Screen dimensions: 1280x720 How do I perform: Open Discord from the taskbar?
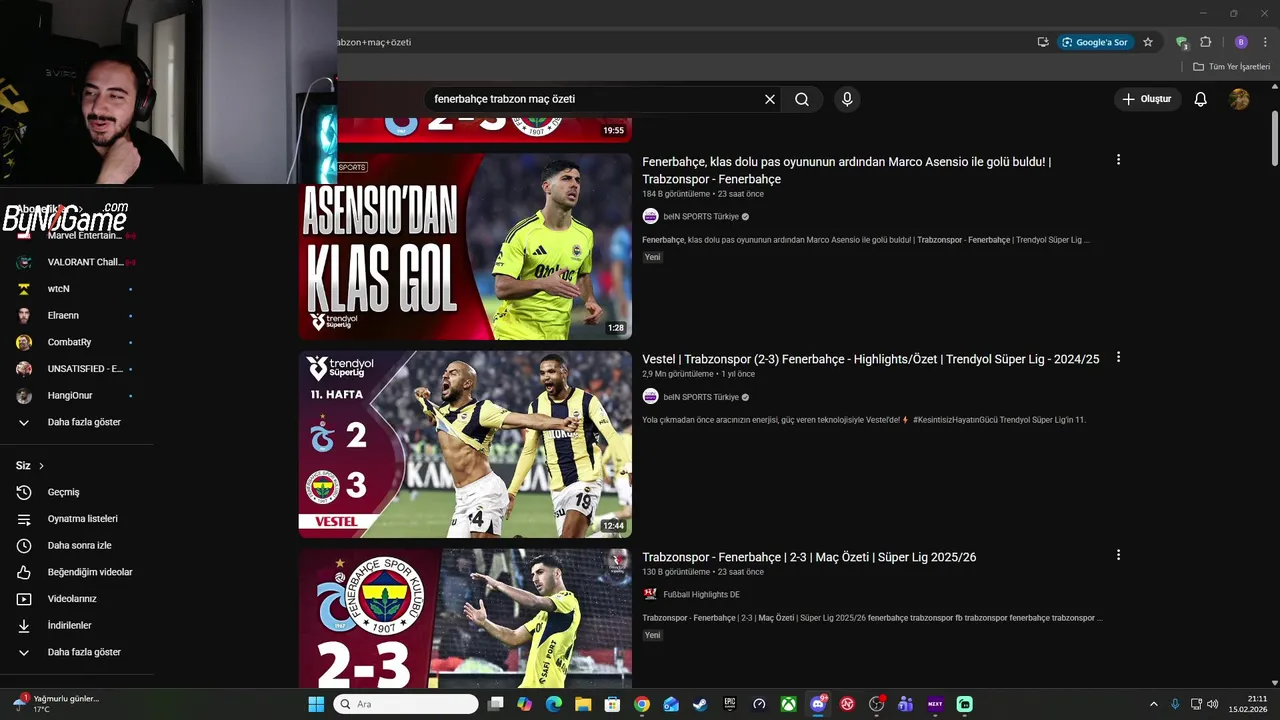click(818, 704)
